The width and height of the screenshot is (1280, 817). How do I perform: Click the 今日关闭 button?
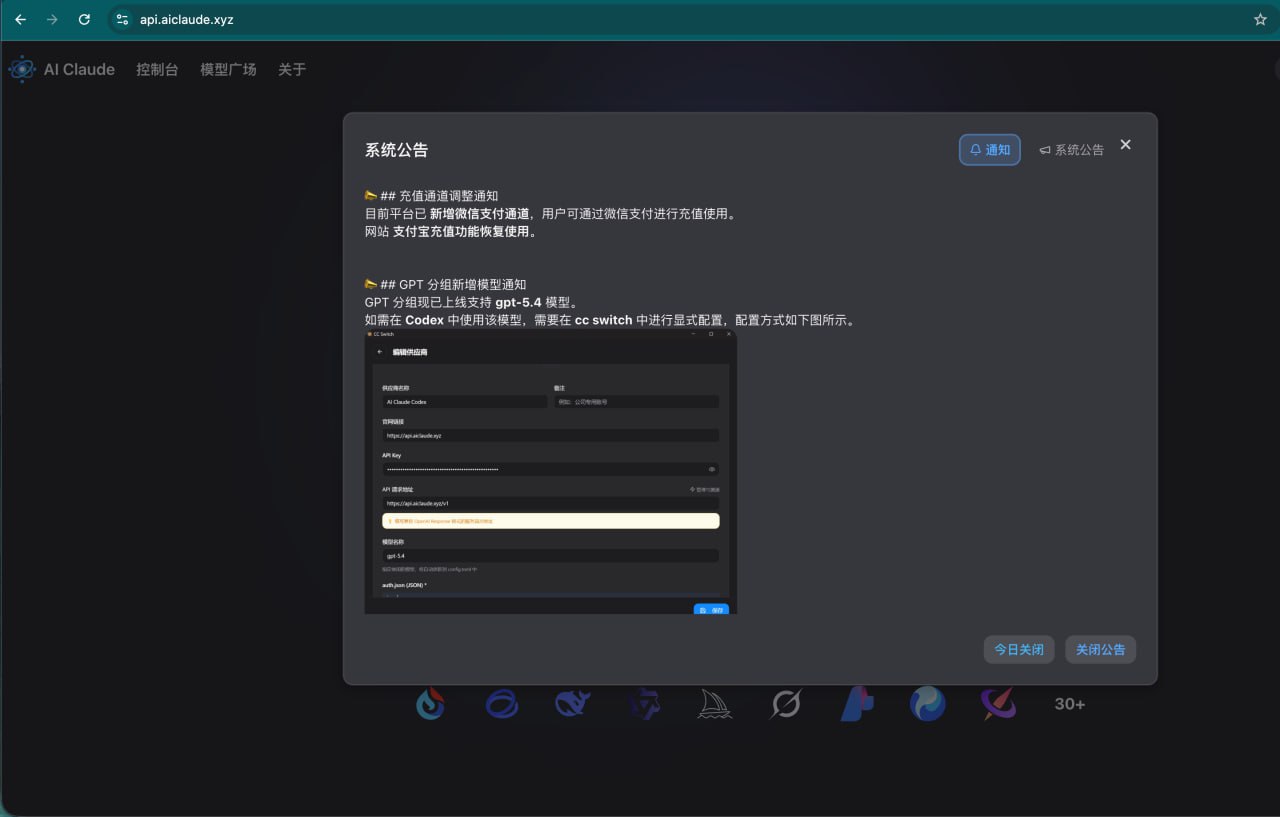coord(1019,649)
